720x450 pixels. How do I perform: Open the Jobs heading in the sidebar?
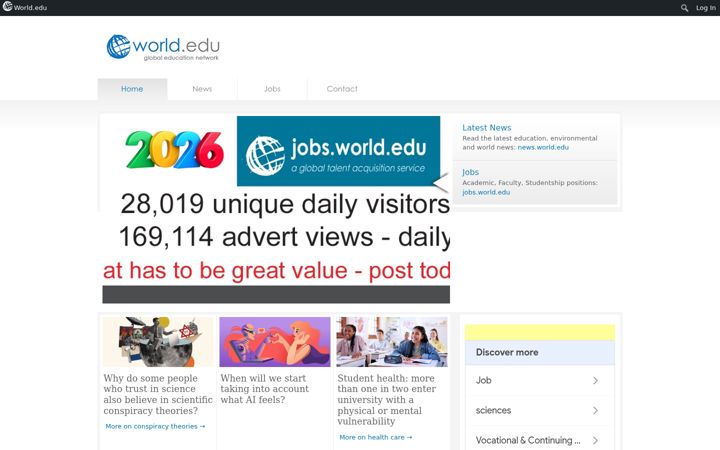470,172
